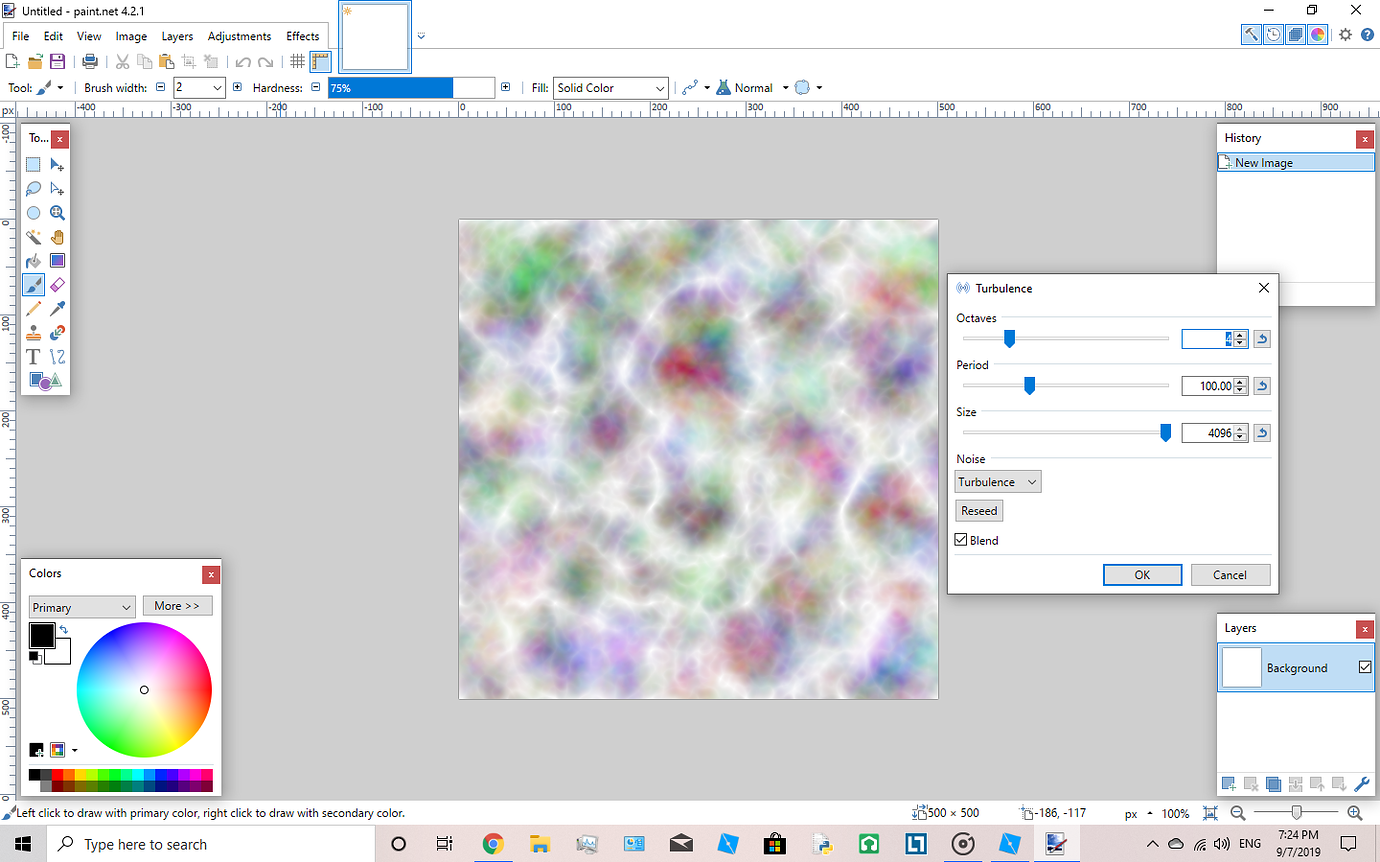1380x862 pixels.
Task: Pick the Text tool
Action: [33, 357]
